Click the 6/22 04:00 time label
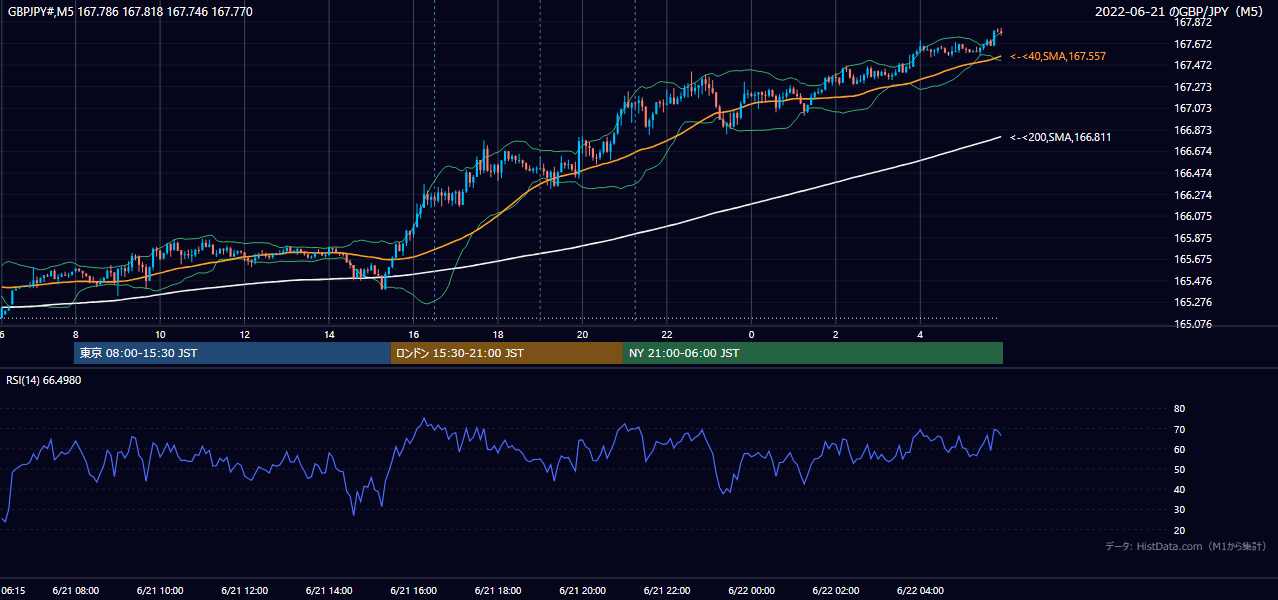Image resolution: width=1278 pixels, height=600 pixels. tap(920, 591)
